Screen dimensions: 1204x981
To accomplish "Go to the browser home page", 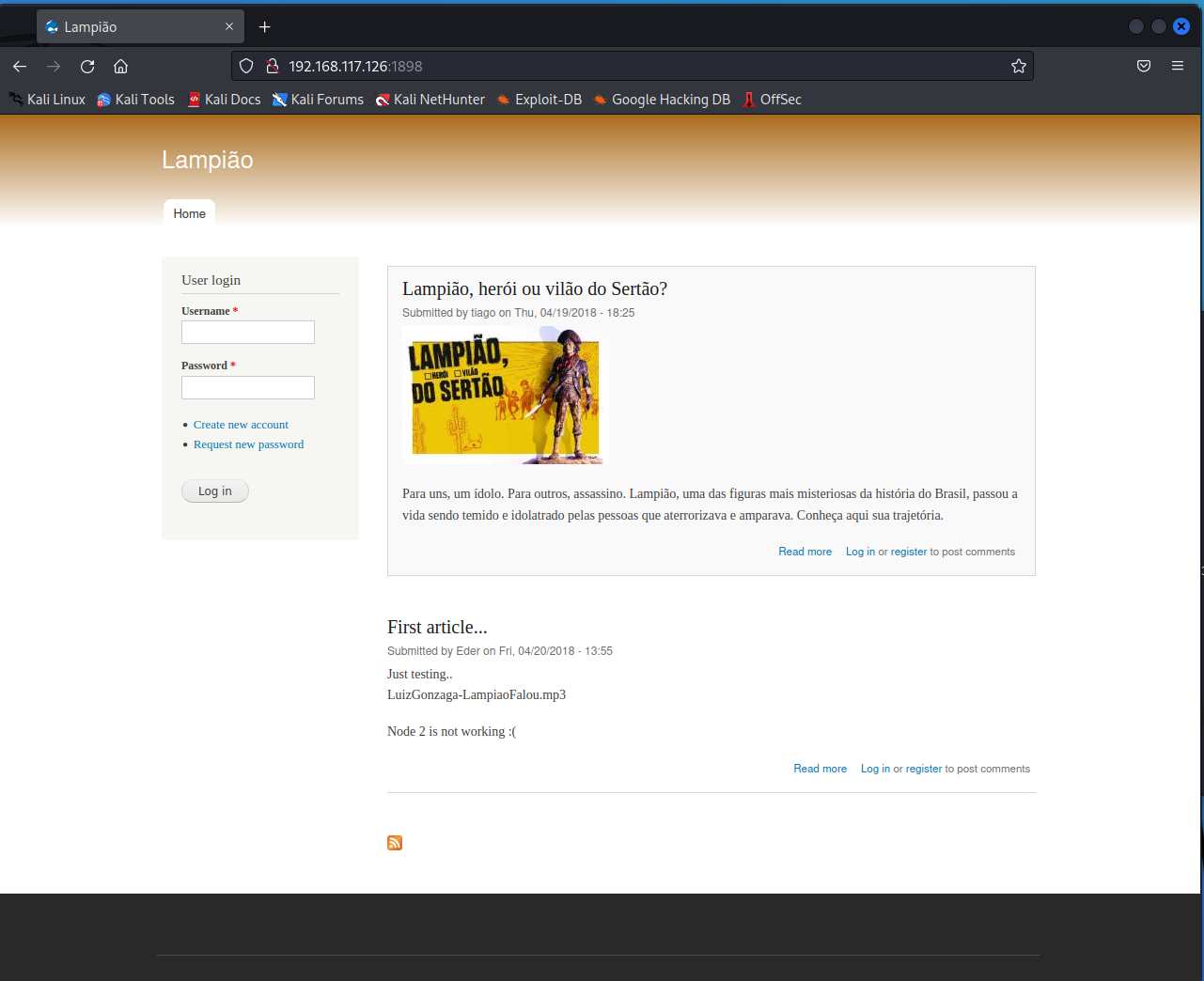I will (x=120, y=66).
